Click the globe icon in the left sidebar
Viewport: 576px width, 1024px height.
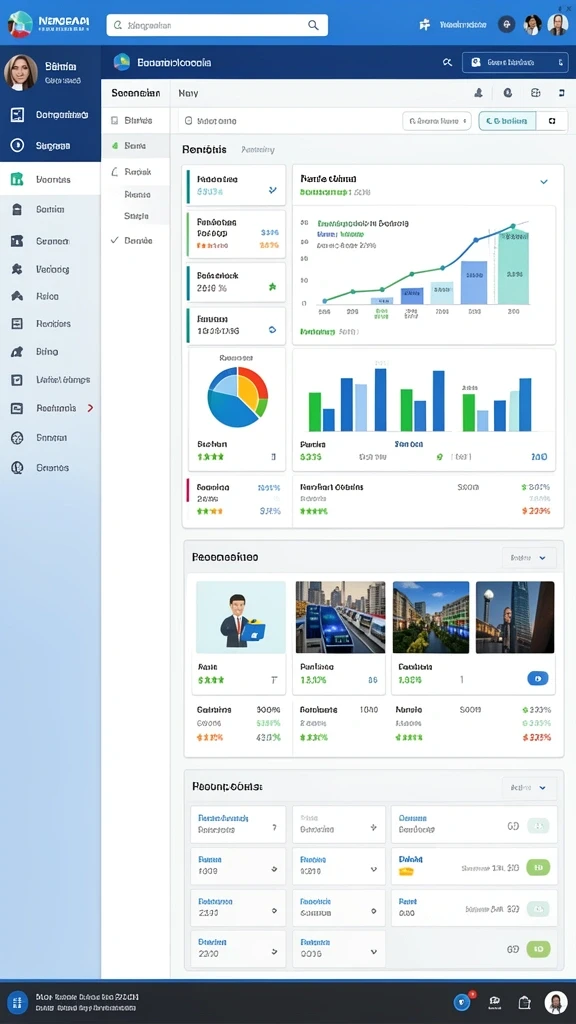click(x=17, y=438)
